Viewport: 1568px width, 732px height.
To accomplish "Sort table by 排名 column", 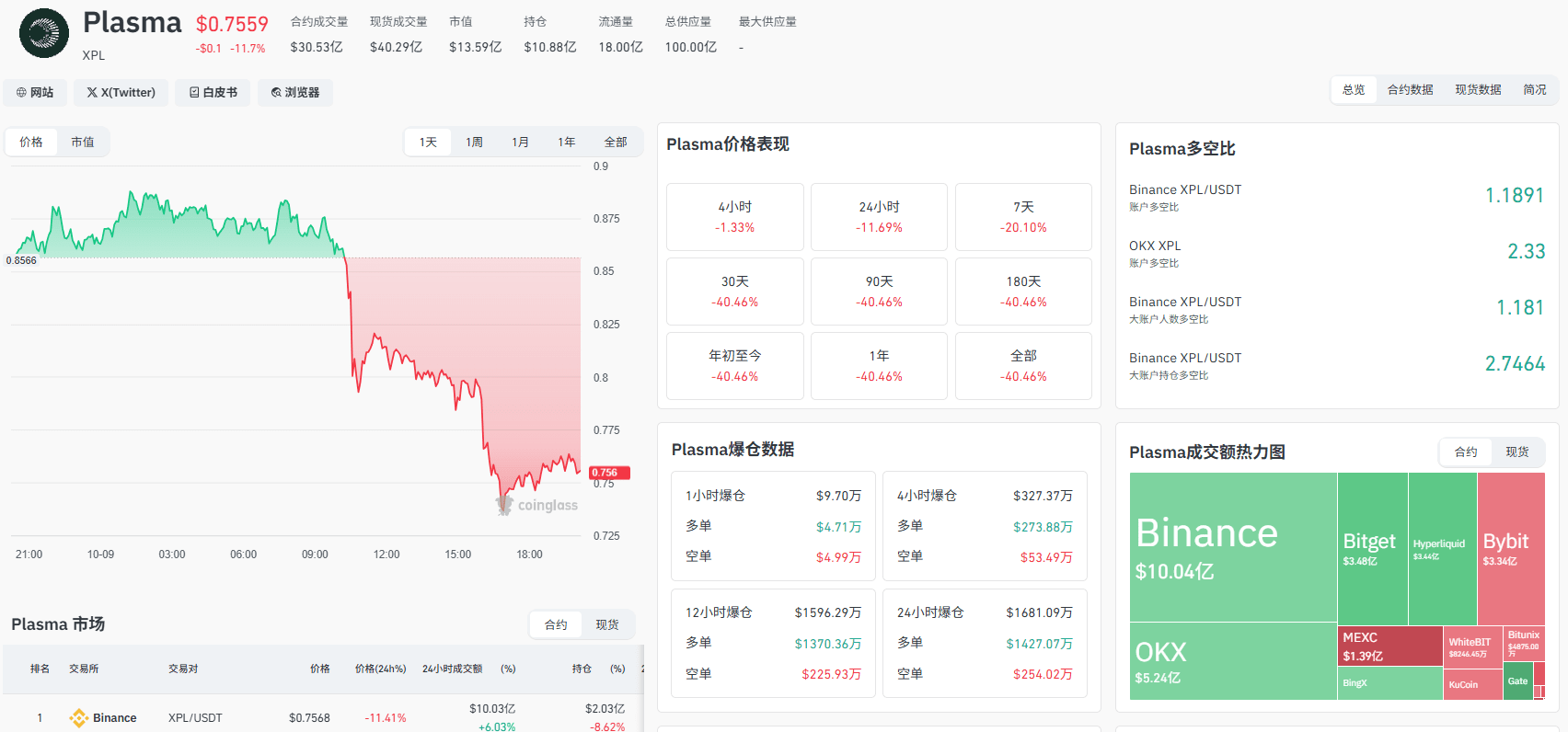I will tap(40, 669).
